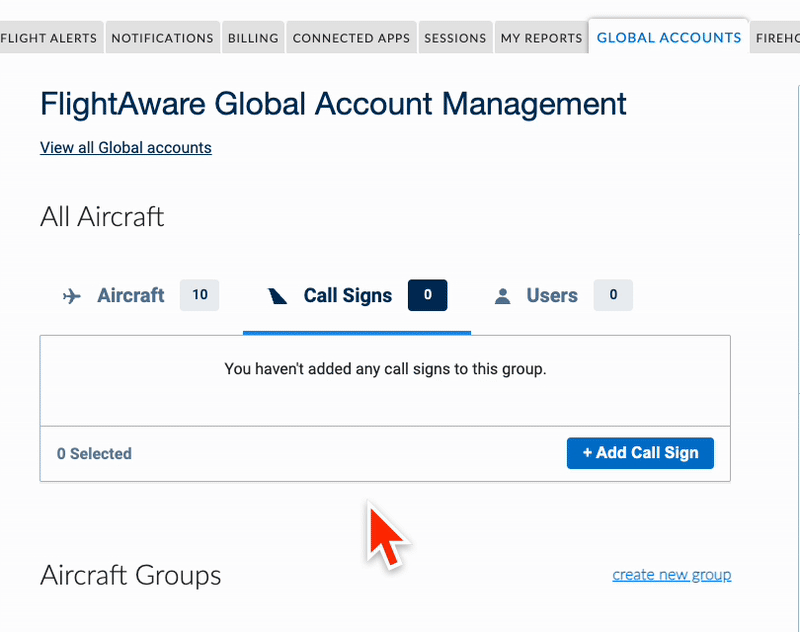Follow the View all Global accounts link

coord(126,148)
